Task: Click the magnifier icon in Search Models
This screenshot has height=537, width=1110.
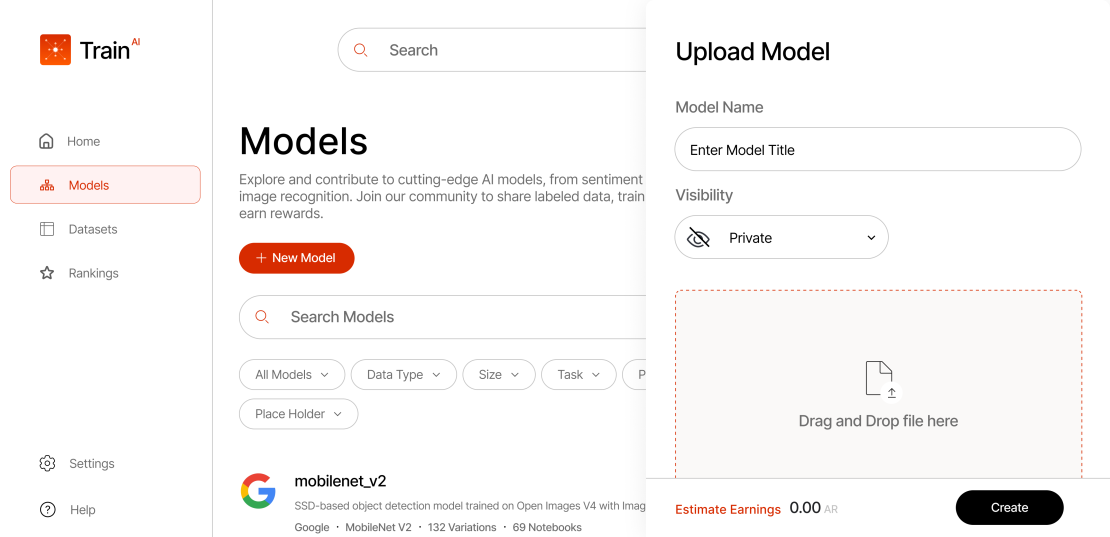Action: pyautogui.click(x=262, y=317)
